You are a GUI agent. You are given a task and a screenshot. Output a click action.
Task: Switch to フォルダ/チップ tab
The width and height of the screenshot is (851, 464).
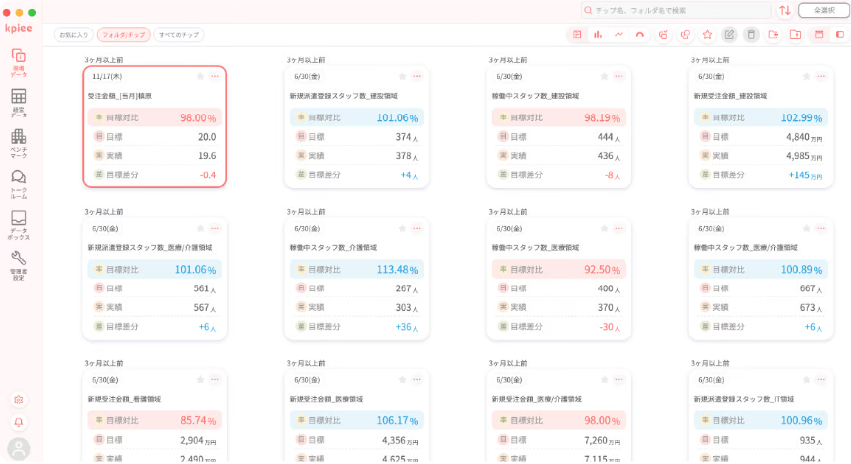[x=124, y=35]
